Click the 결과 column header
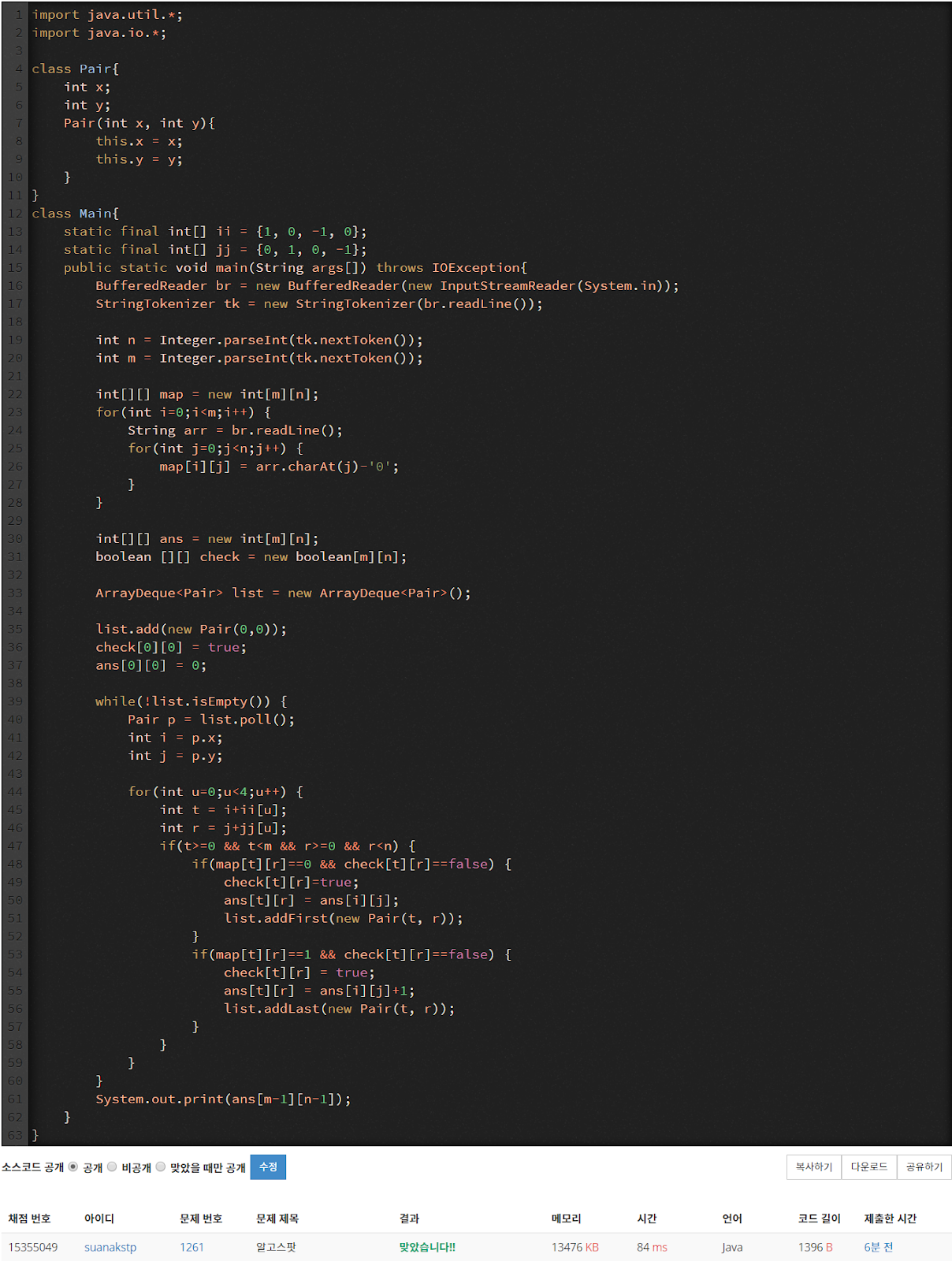 (409, 1218)
